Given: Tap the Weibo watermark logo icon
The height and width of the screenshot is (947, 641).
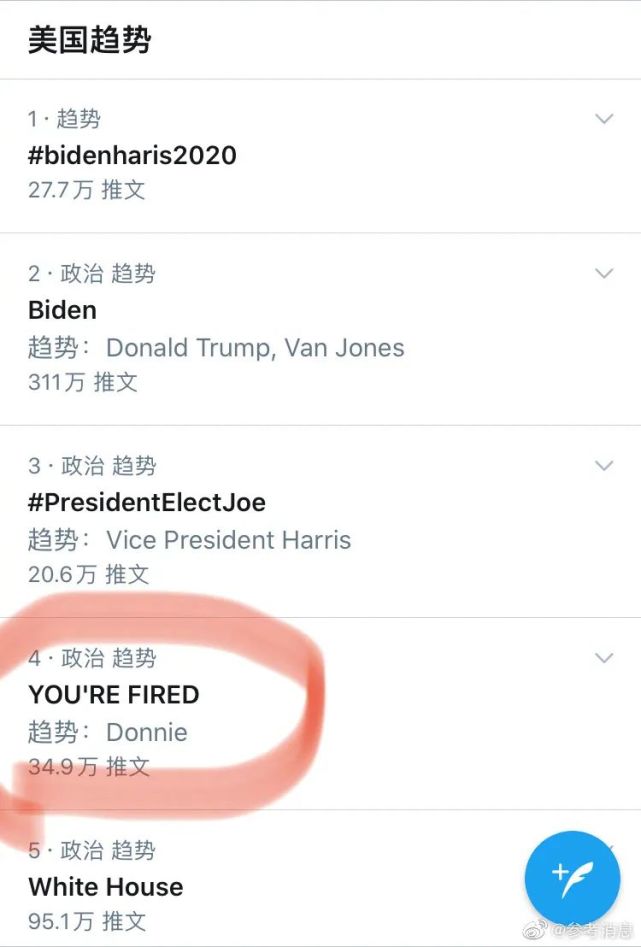Looking at the screenshot, I should (x=539, y=932).
